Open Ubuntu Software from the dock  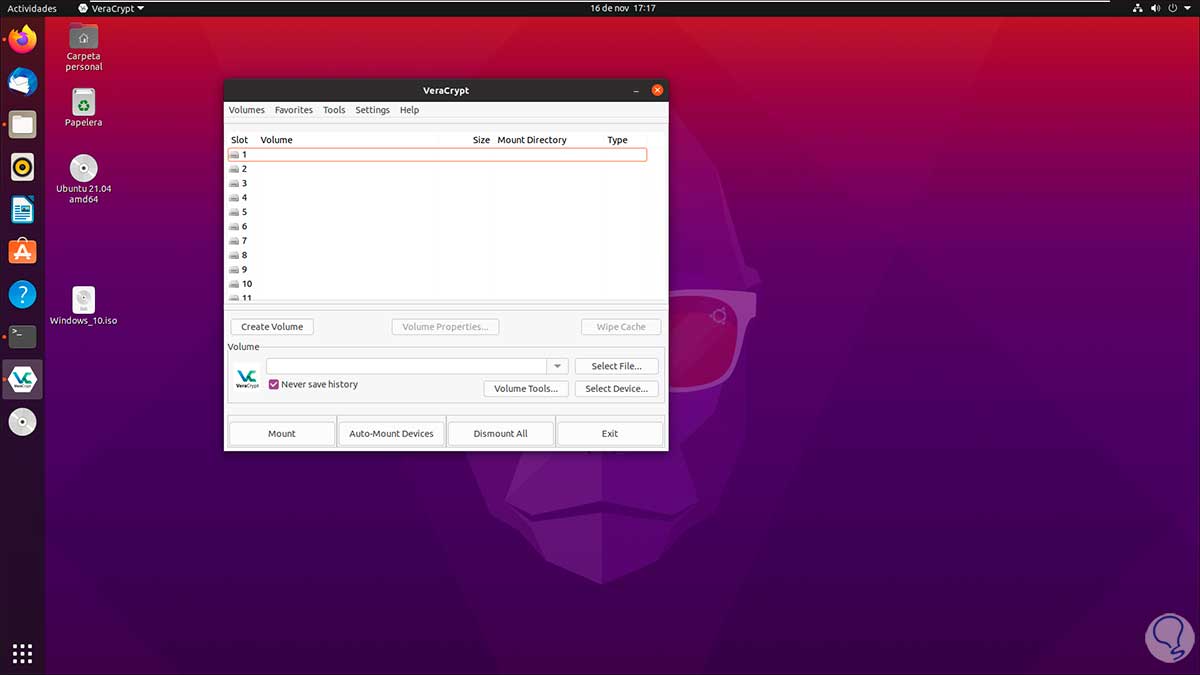tap(22, 251)
